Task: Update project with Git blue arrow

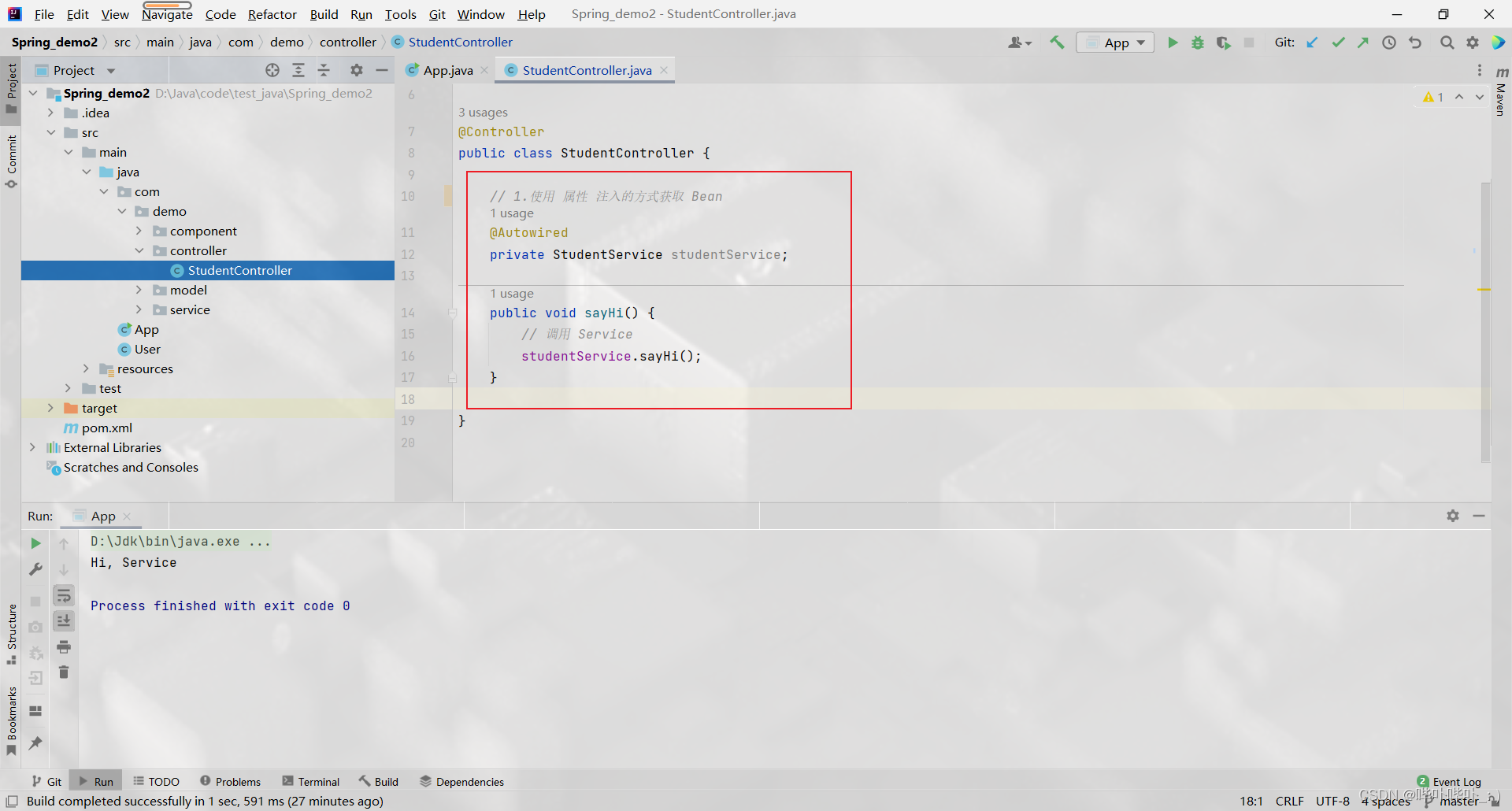Action: (x=1312, y=43)
